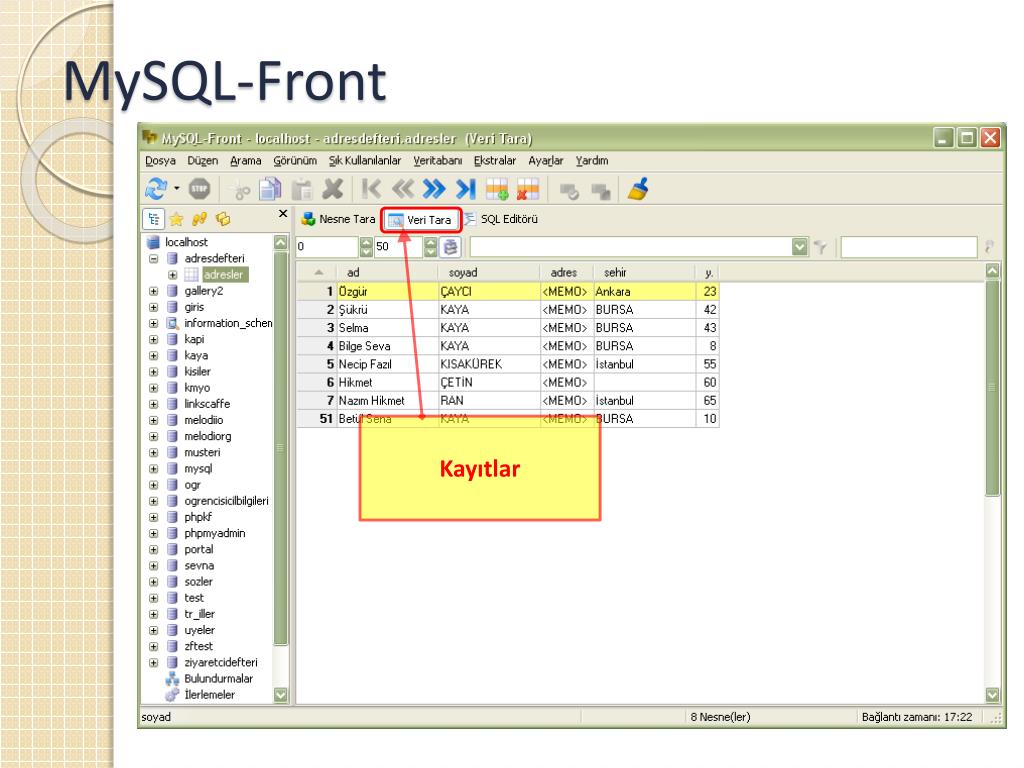
Task: Select the ziyaretcidefteri database
Action: [221, 662]
